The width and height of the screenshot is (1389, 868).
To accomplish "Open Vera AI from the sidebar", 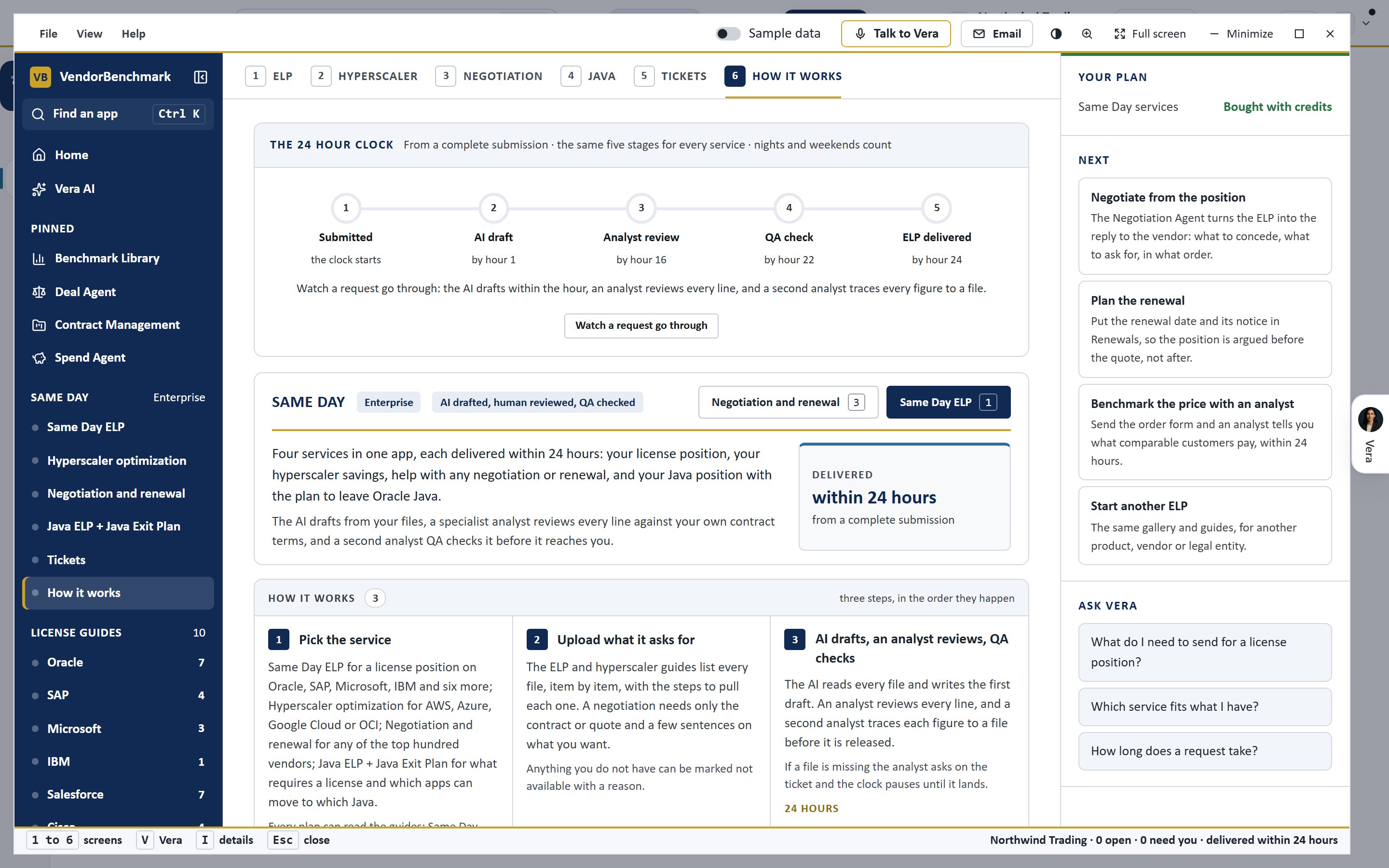I will (118, 189).
